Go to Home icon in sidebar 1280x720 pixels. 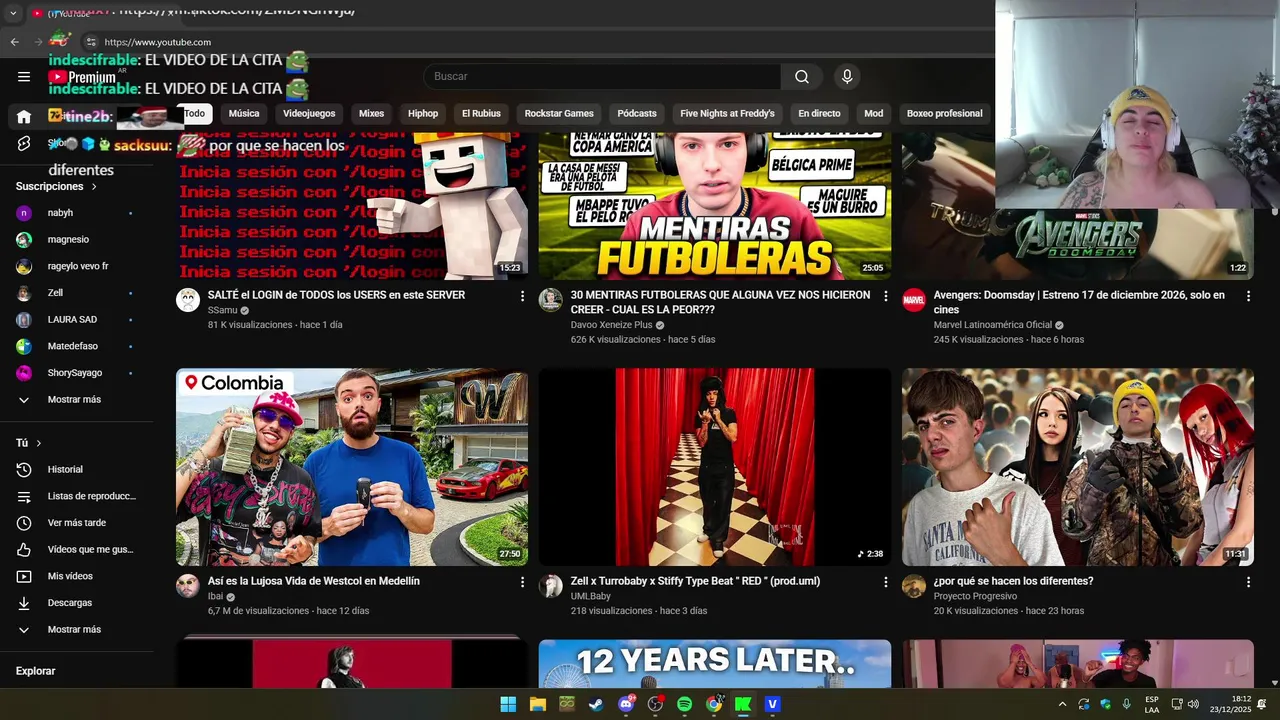[x=24, y=116]
